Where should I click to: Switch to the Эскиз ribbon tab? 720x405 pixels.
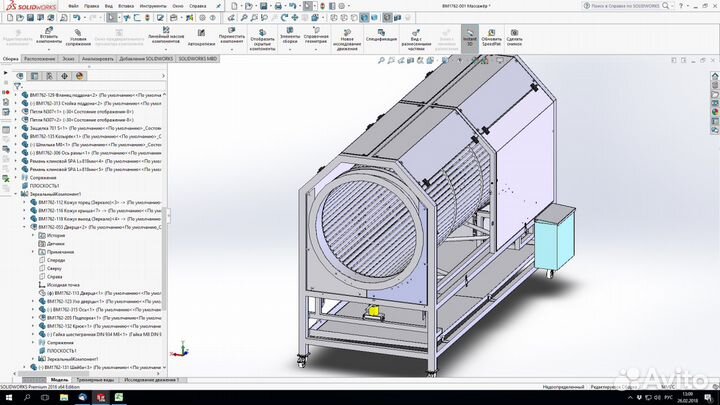[69, 59]
